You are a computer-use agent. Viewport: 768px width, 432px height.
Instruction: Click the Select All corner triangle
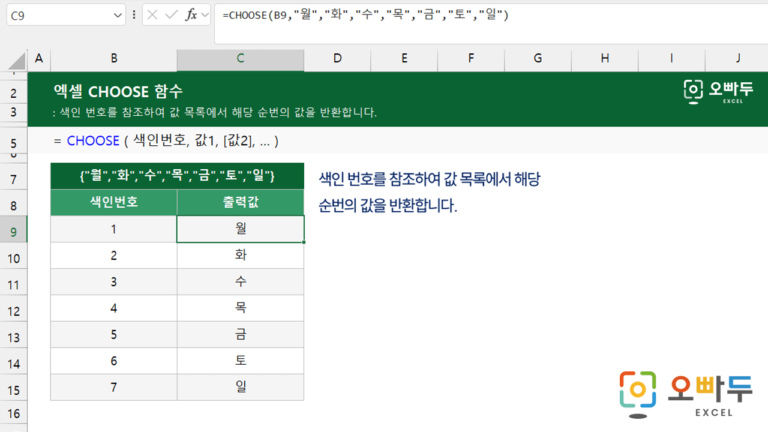point(17,61)
